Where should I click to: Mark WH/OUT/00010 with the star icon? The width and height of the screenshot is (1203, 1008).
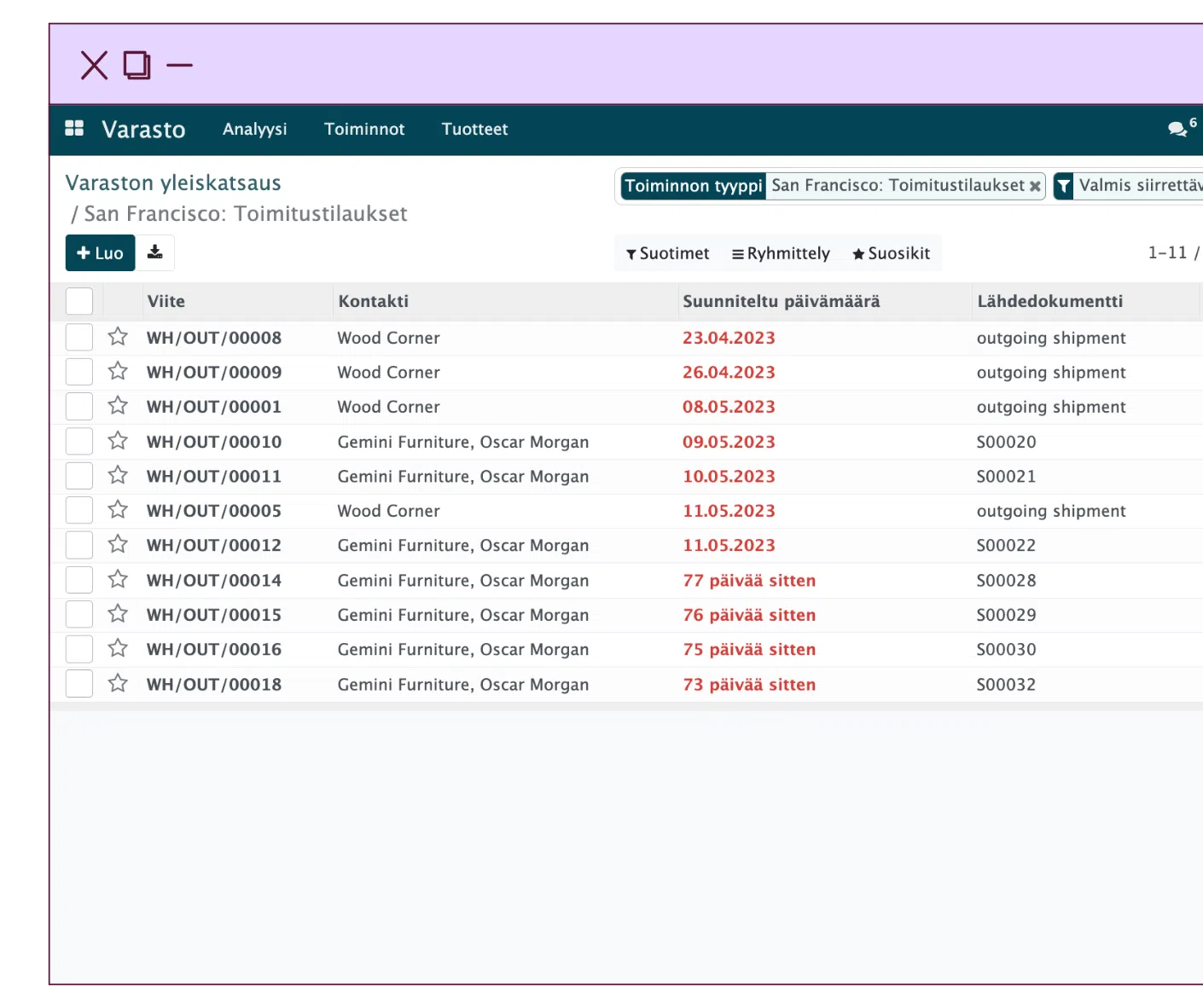[118, 441]
